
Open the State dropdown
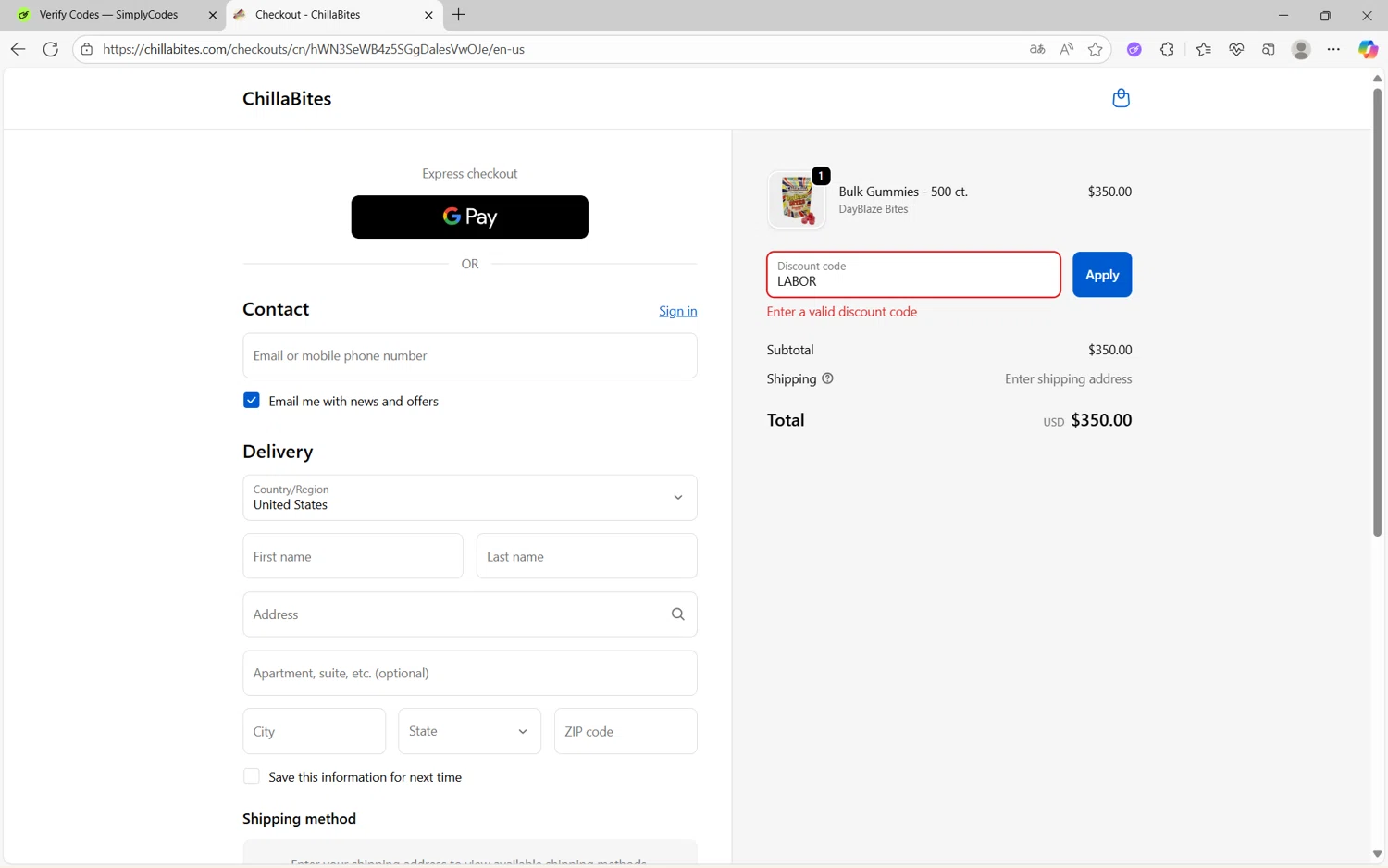[x=470, y=731]
